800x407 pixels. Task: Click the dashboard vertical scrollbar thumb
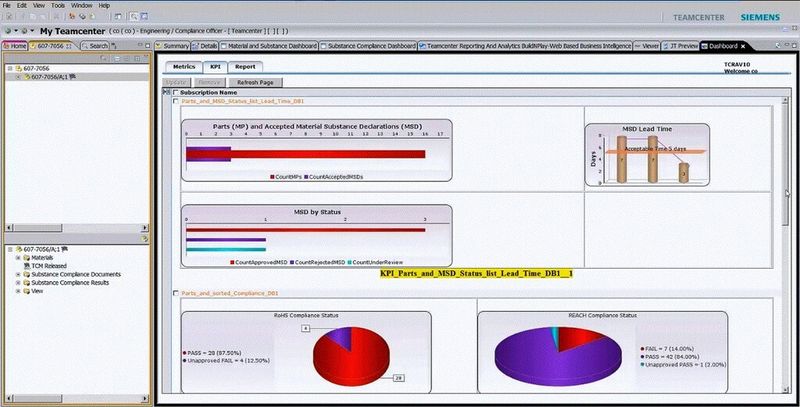(786, 163)
